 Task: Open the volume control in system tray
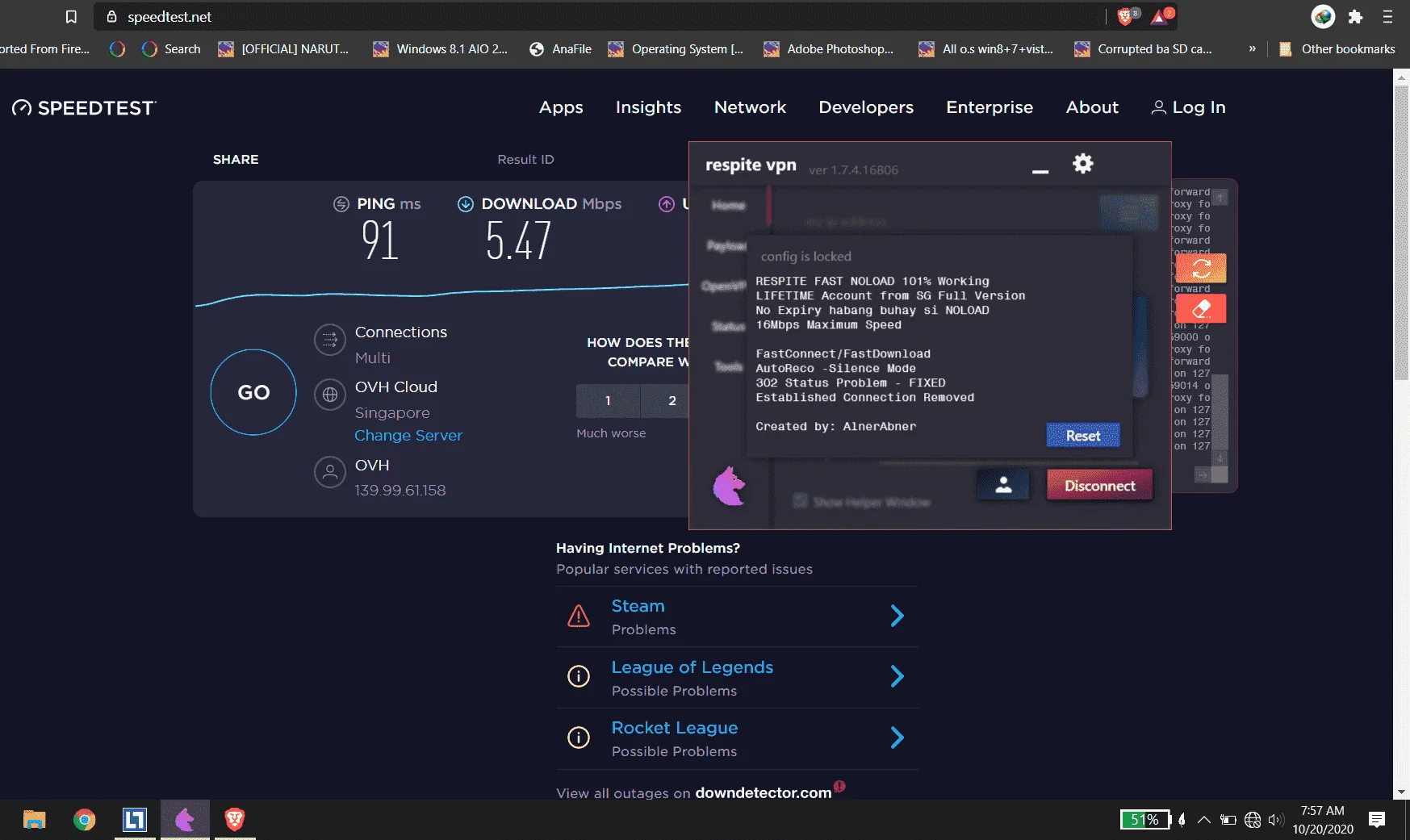[x=1275, y=820]
